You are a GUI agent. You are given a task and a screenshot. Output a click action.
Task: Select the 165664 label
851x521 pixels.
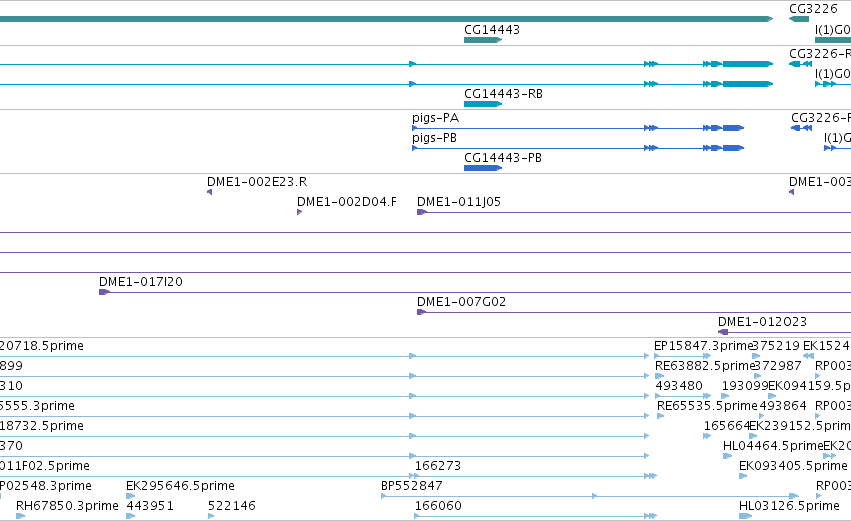[x=727, y=426]
